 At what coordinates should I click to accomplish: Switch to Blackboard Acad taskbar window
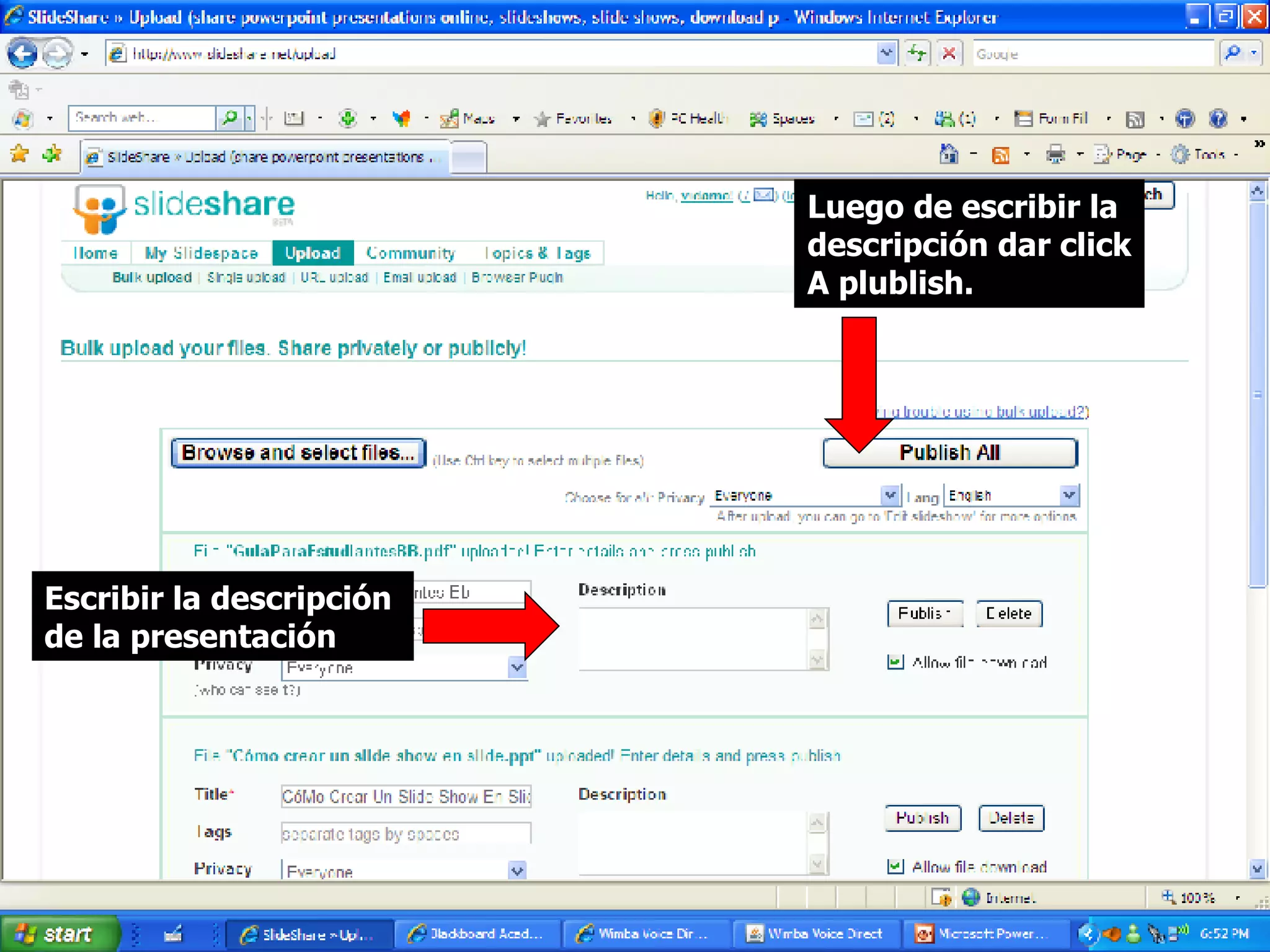(x=476, y=933)
